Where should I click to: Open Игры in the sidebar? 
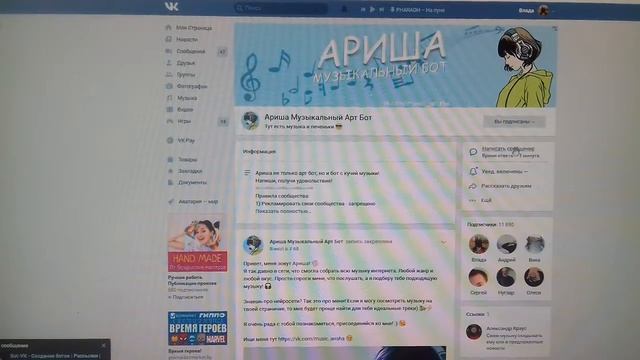(184, 121)
